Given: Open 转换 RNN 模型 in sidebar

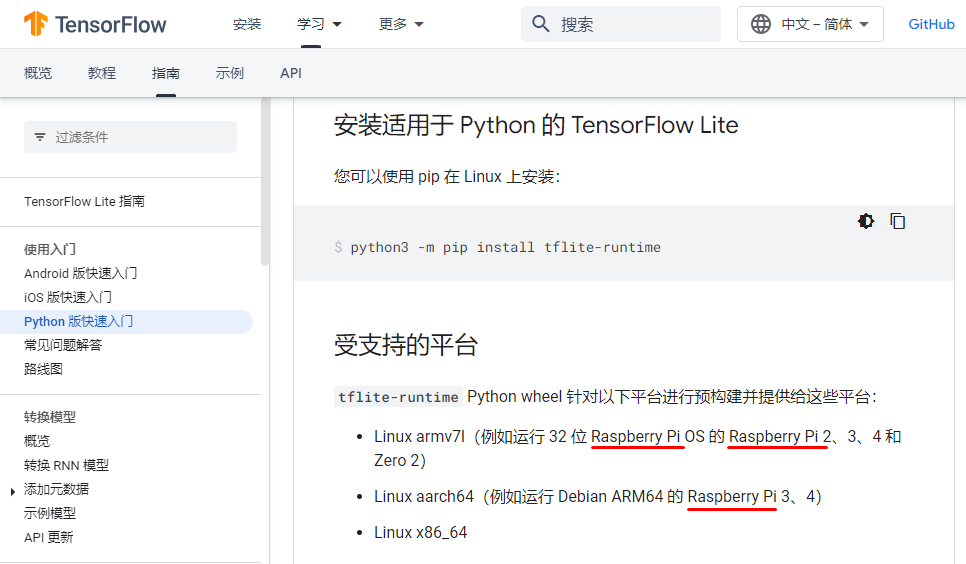Looking at the screenshot, I should 66,465.
